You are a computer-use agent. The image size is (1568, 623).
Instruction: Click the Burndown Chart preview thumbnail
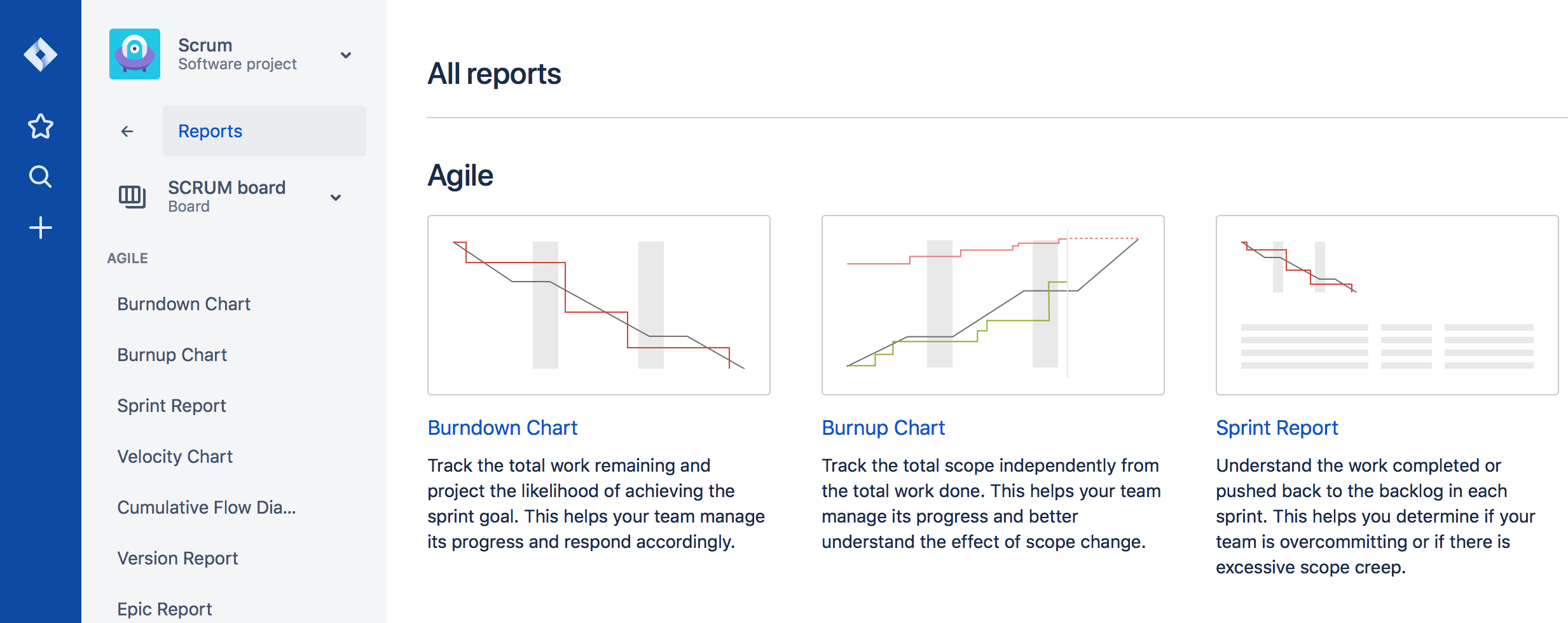point(598,305)
